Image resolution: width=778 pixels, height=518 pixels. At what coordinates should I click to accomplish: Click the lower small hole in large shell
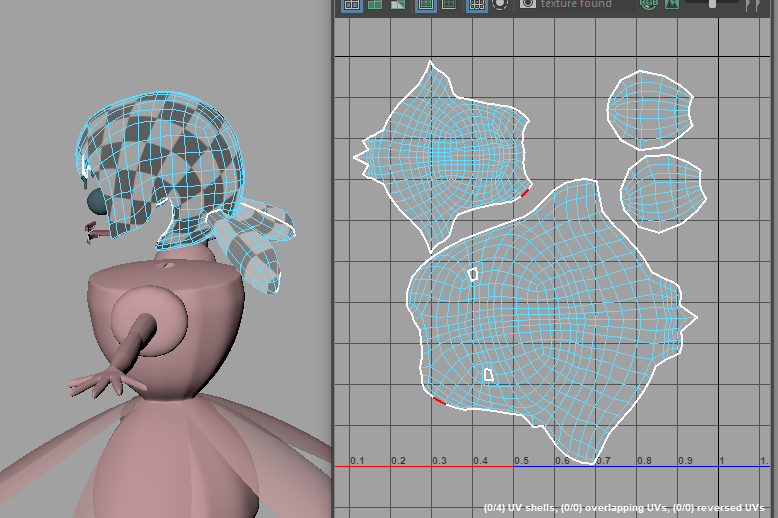[x=489, y=375]
